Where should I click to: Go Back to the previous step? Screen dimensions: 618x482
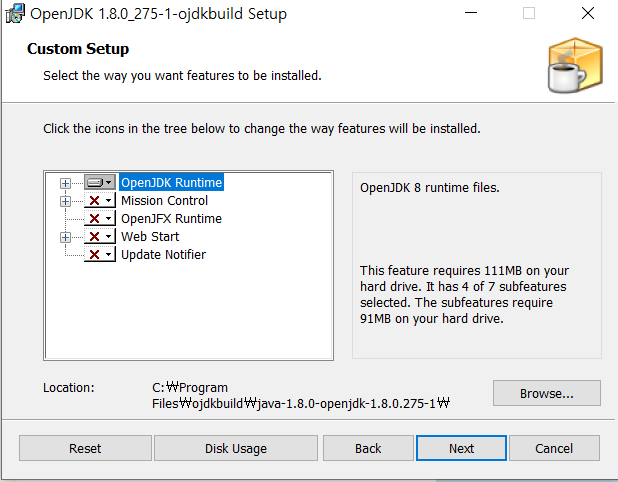pos(368,448)
